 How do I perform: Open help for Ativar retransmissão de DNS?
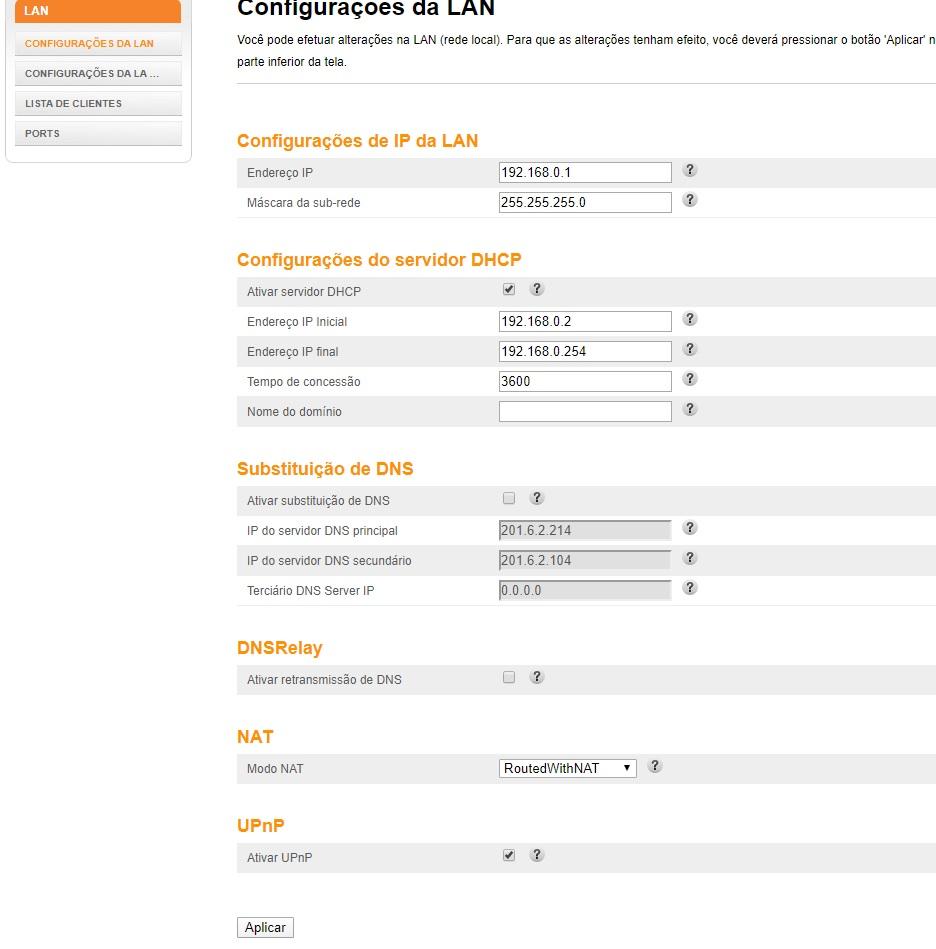(537, 677)
